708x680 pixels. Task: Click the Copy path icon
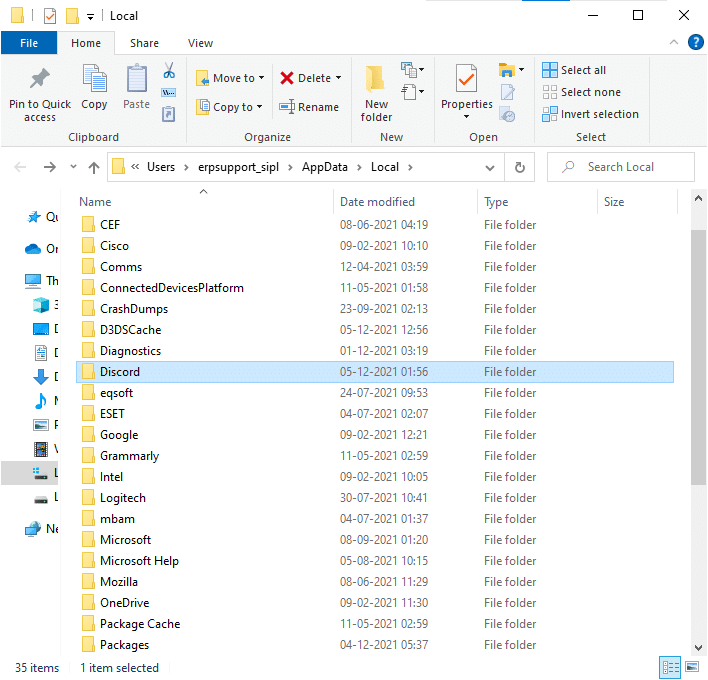coord(169,93)
